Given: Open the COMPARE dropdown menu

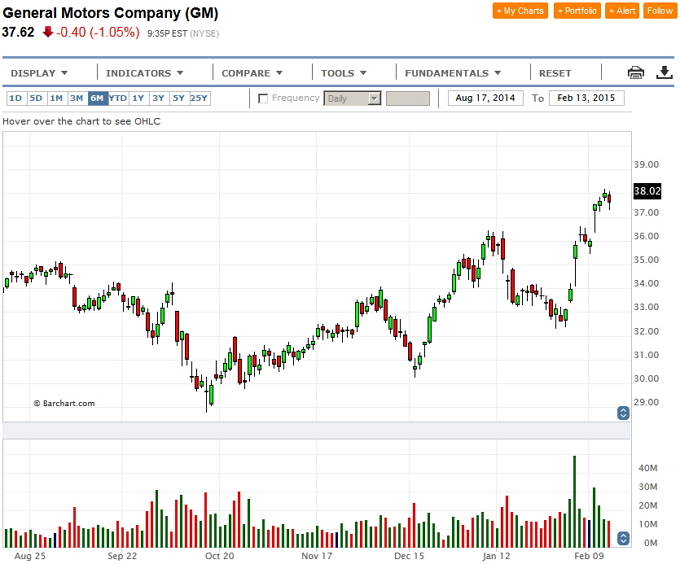Looking at the screenshot, I should [x=252, y=73].
